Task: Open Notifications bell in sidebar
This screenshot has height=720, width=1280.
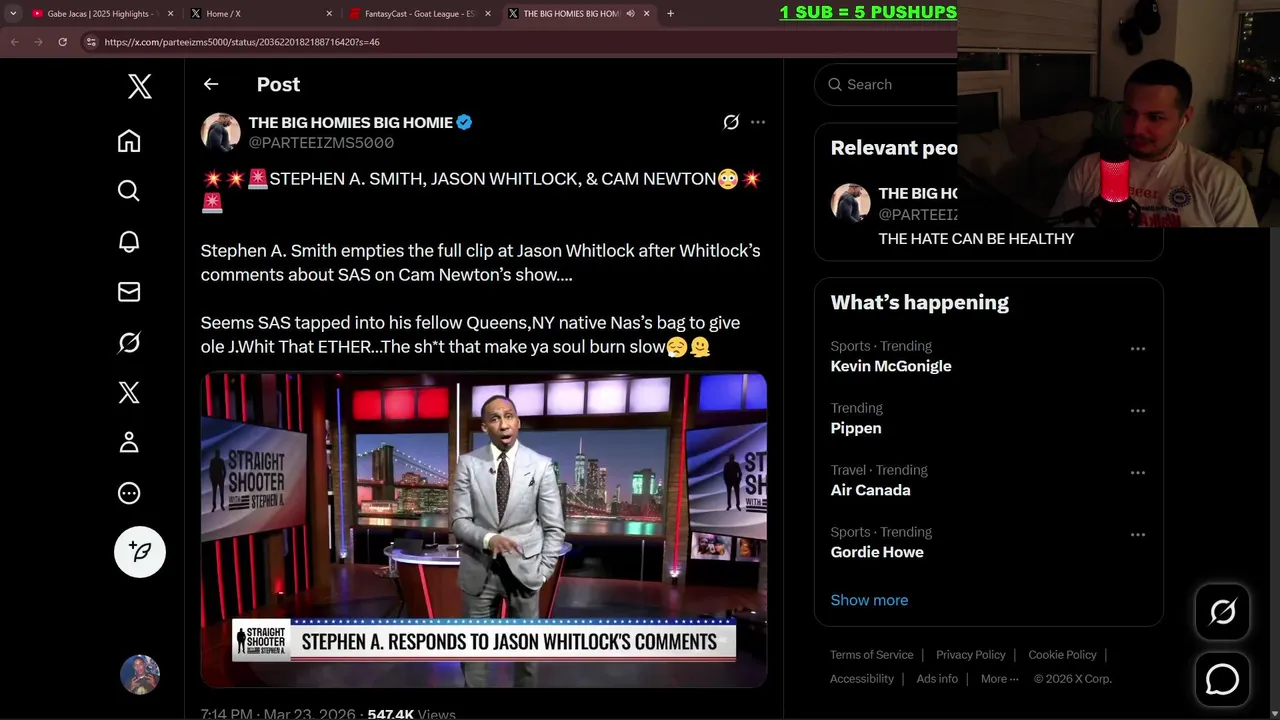Action: (x=129, y=241)
